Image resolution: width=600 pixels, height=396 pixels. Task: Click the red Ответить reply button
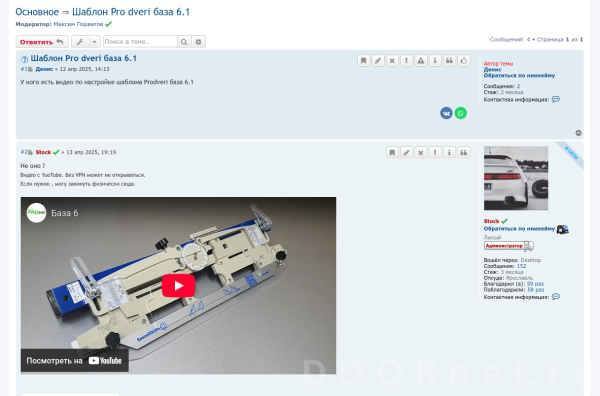pyautogui.click(x=42, y=42)
